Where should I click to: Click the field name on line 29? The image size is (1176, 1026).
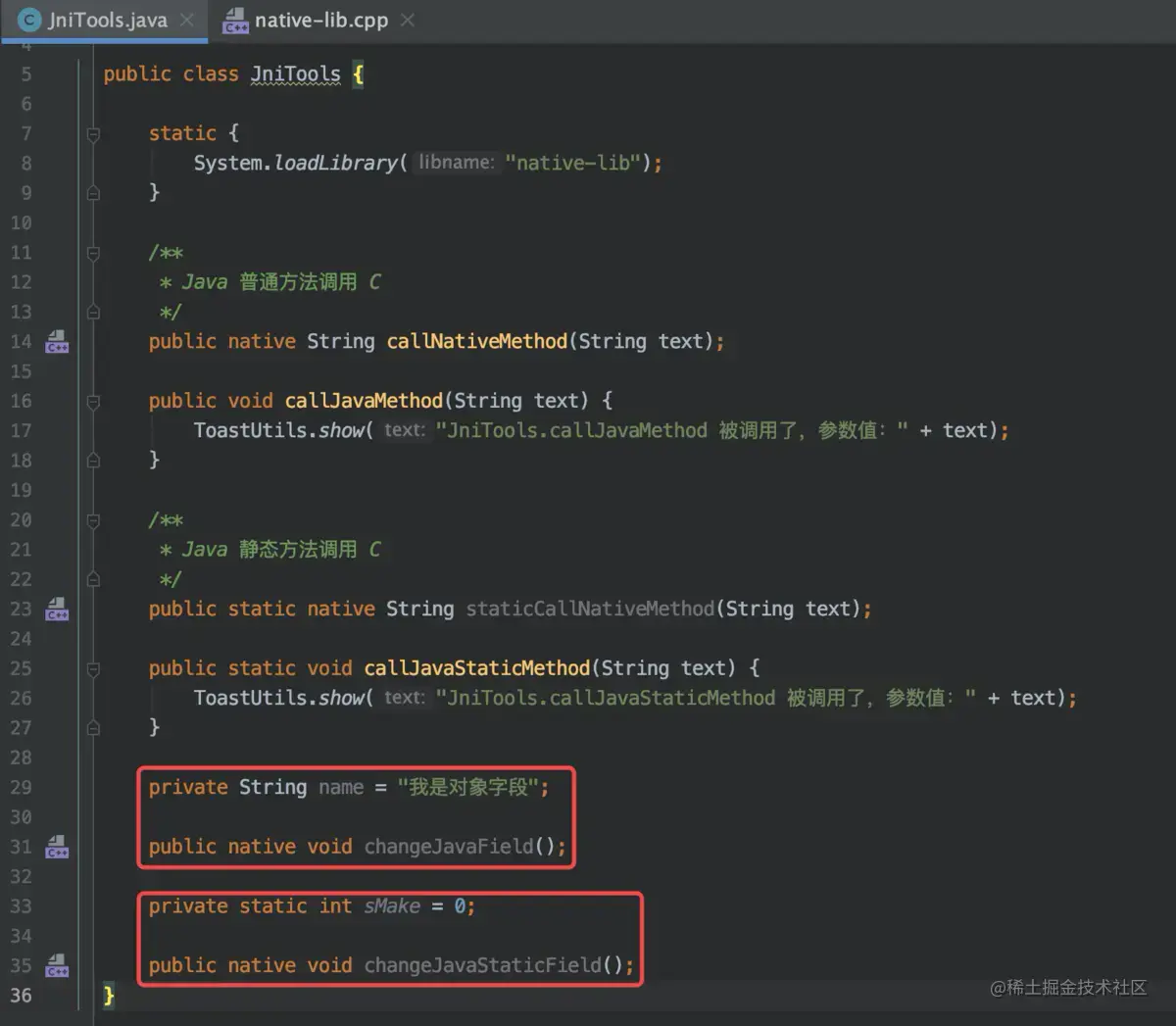click(341, 787)
